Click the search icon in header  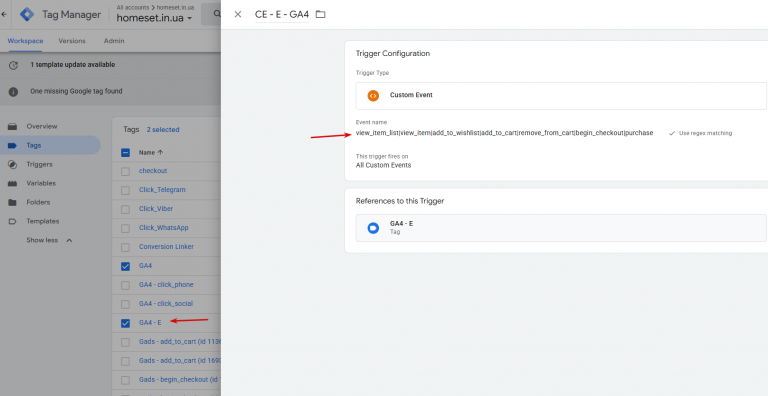[217, 14]
